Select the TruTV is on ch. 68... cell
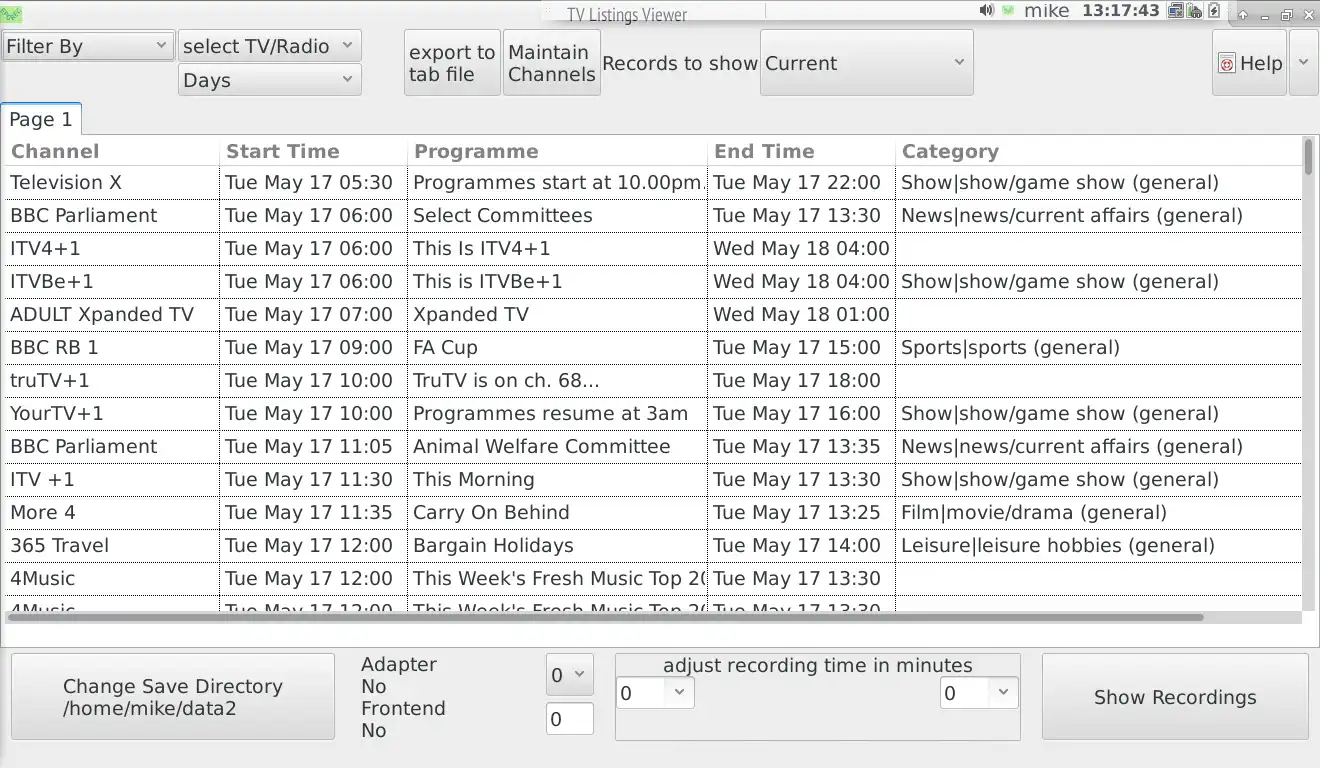 click(558, 381)
